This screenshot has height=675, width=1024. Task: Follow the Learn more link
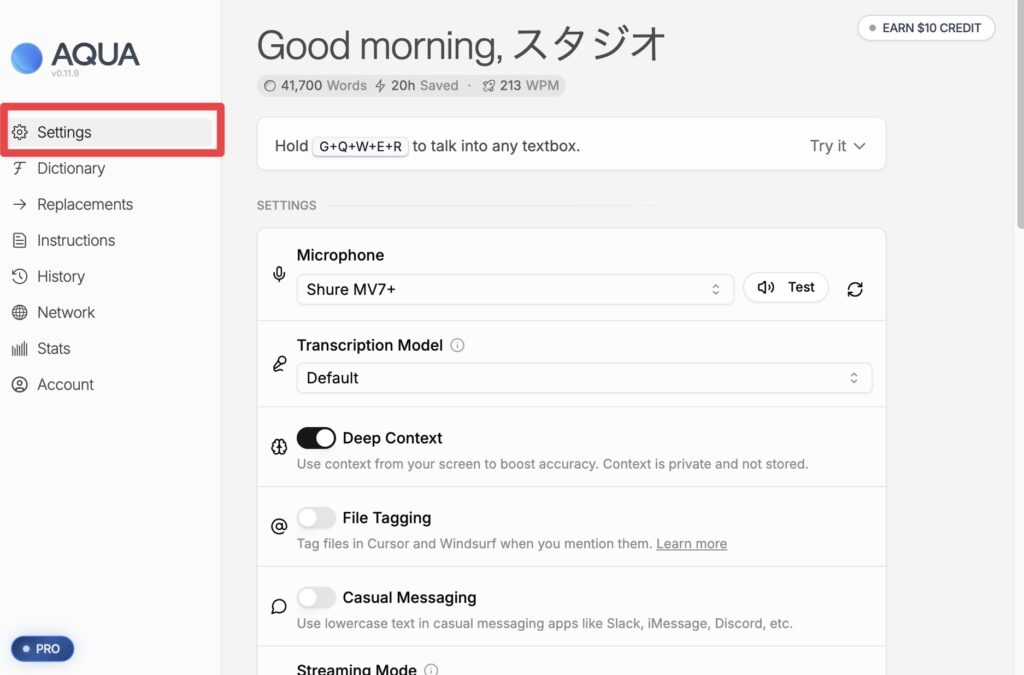pyautogui.click(x=691, y=544)
